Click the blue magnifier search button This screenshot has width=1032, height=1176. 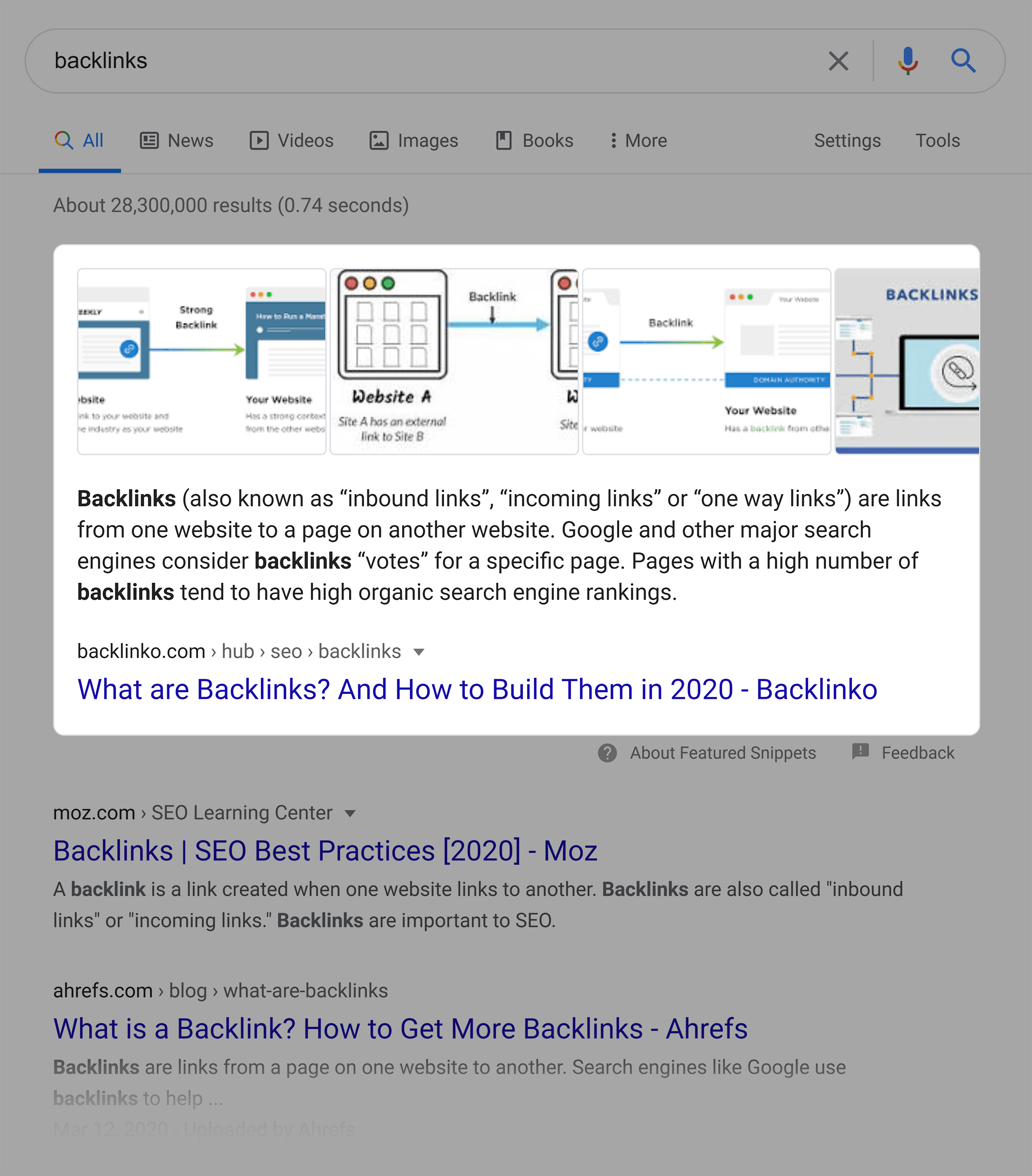963,60
